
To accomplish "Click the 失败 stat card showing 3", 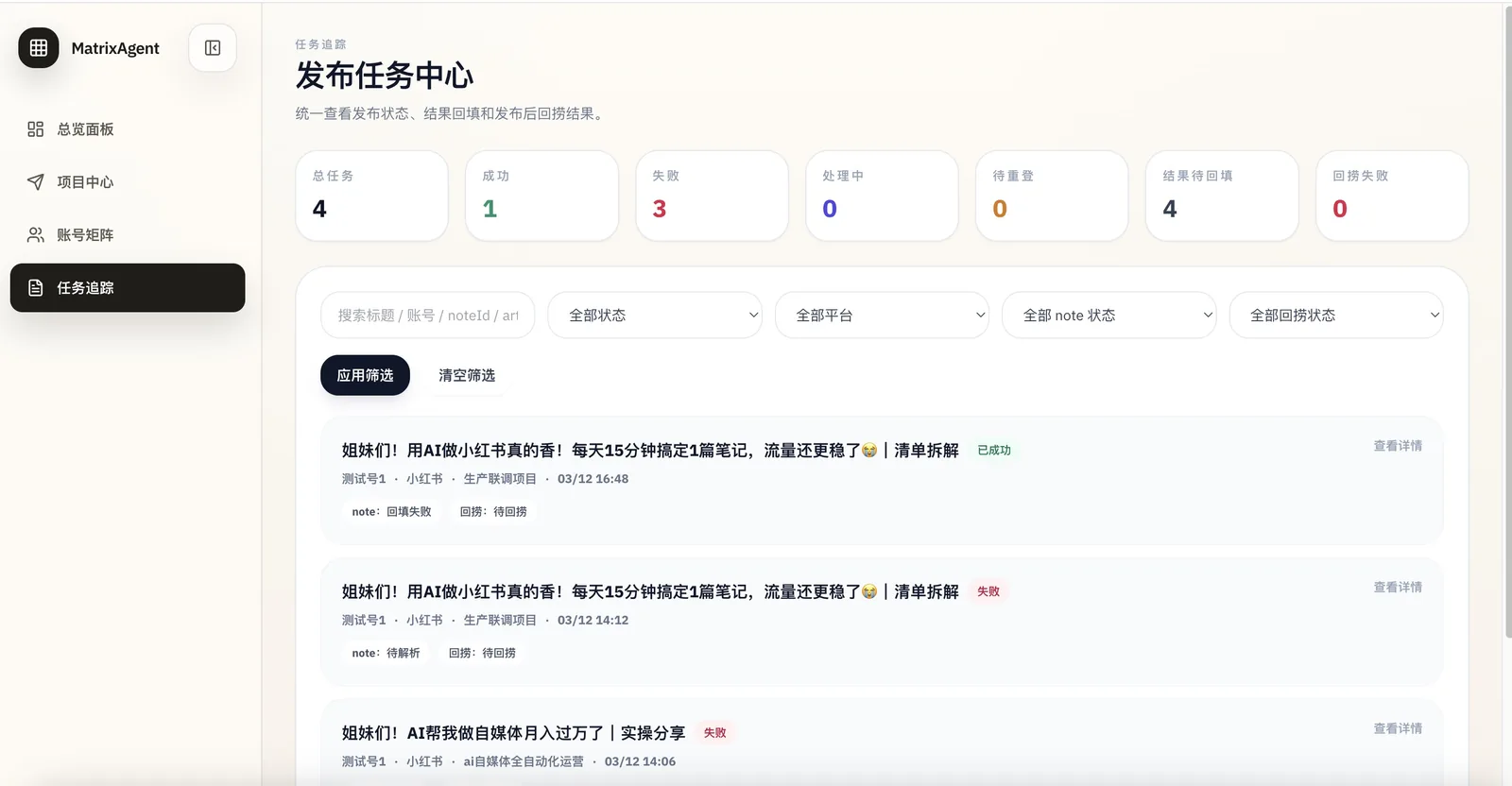I will [713, 196].
